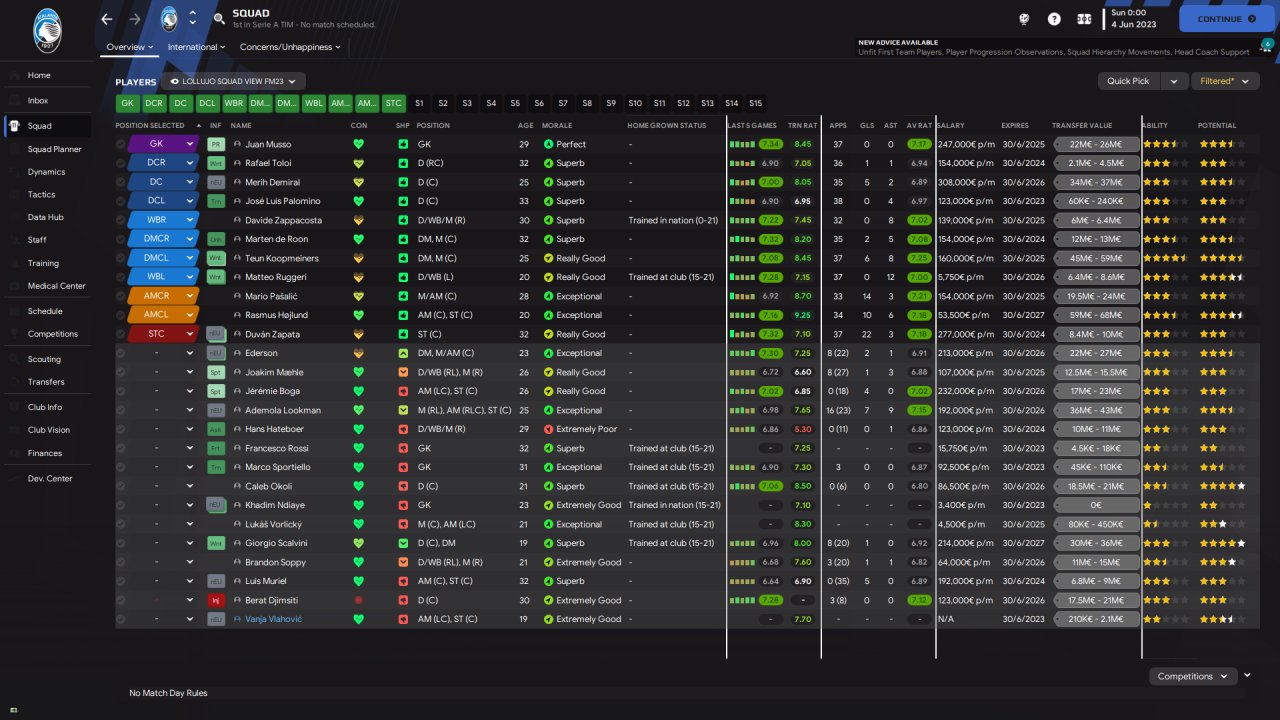Viewport: 1280px width, 720px height.
Task: Click Caleb Okoli's potential star rating
Action: tap(1221, 486)
